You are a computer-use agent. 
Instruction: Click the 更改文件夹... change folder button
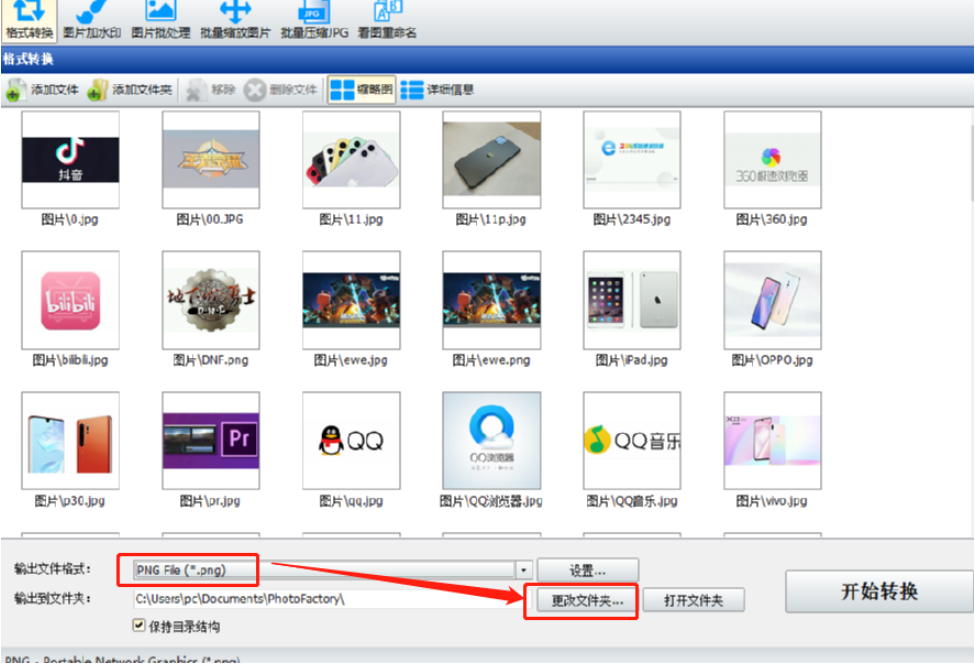click(586, 601)
